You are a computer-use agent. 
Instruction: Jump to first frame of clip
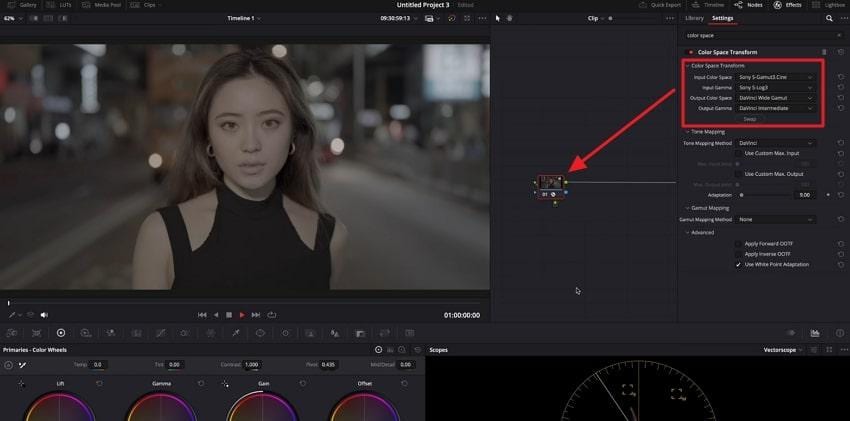[x=202, y=315]
